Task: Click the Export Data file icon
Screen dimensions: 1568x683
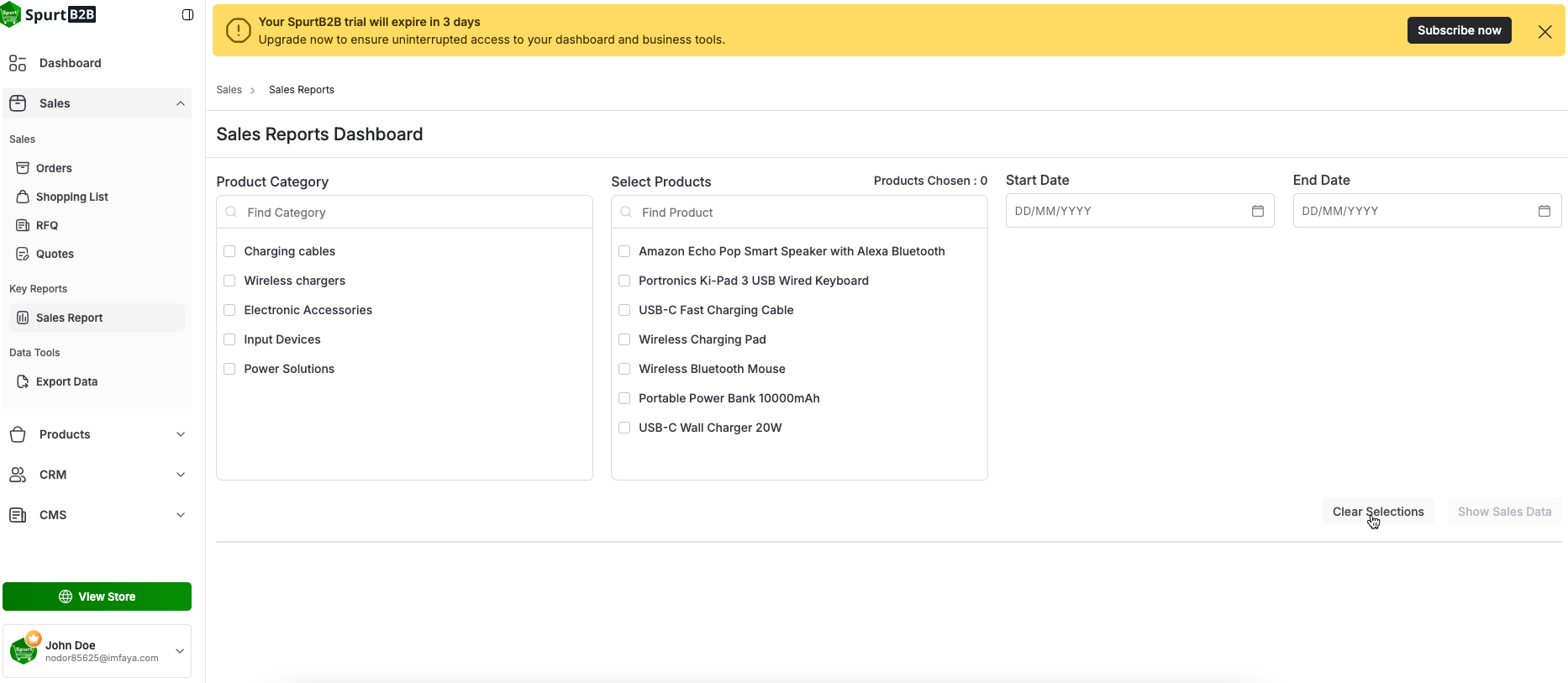Action: 23,381
